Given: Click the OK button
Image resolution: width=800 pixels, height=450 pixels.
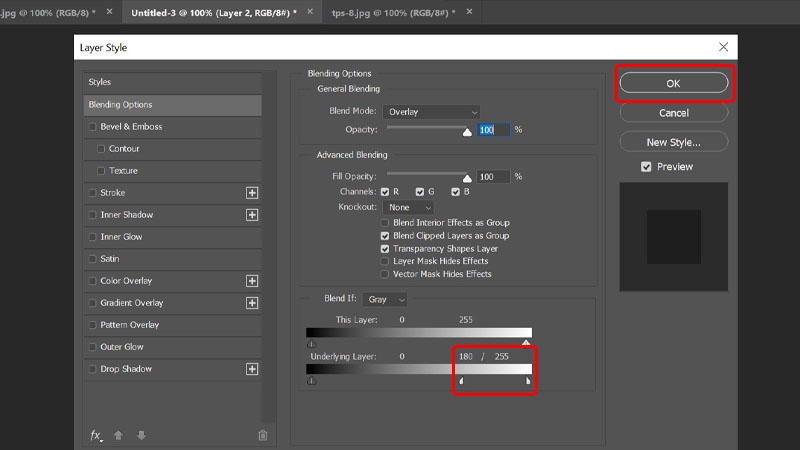Looking at the screenshot, I should (x=673, y=83).
